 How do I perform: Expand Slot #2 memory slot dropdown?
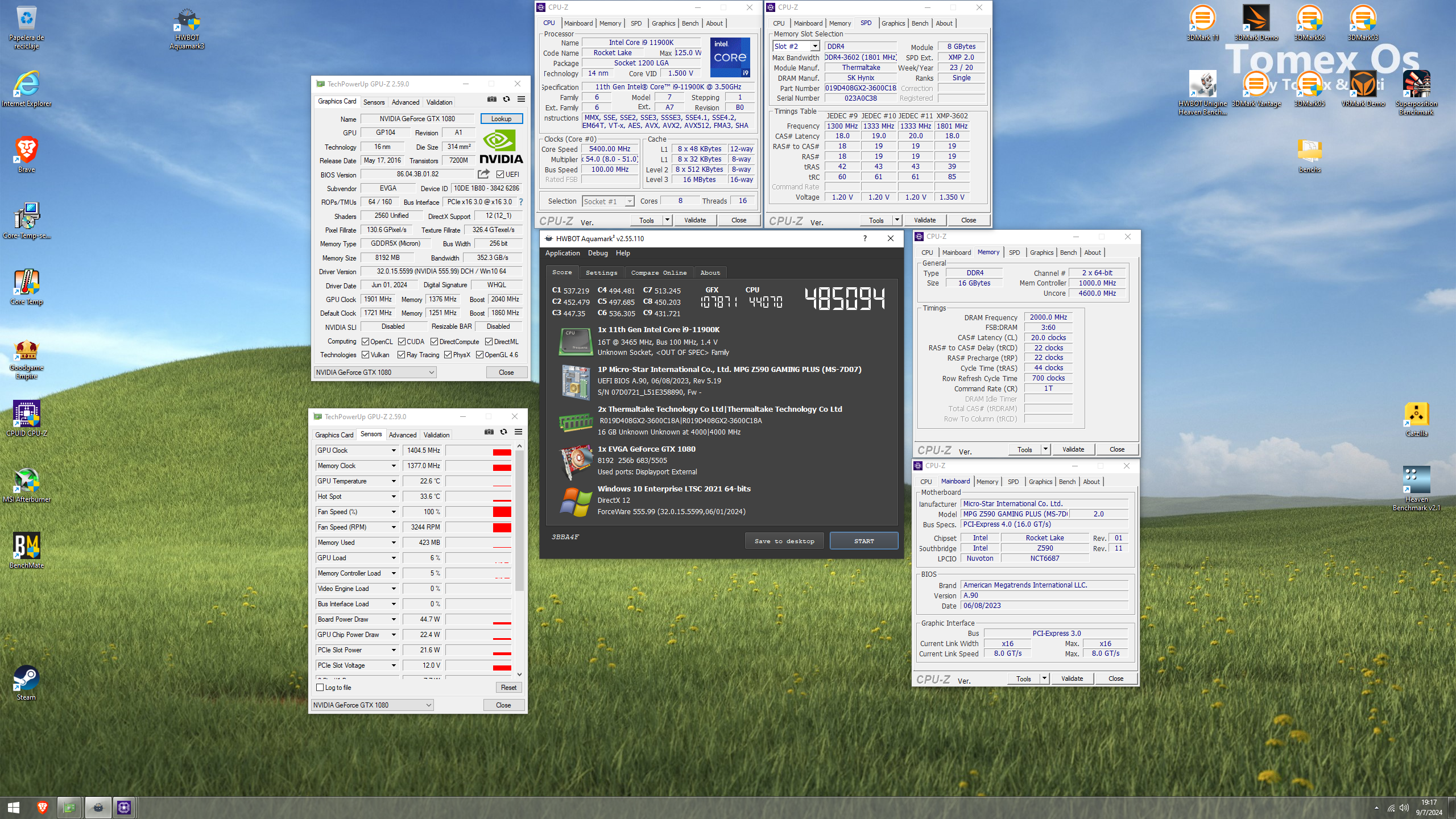click(815, 46)
